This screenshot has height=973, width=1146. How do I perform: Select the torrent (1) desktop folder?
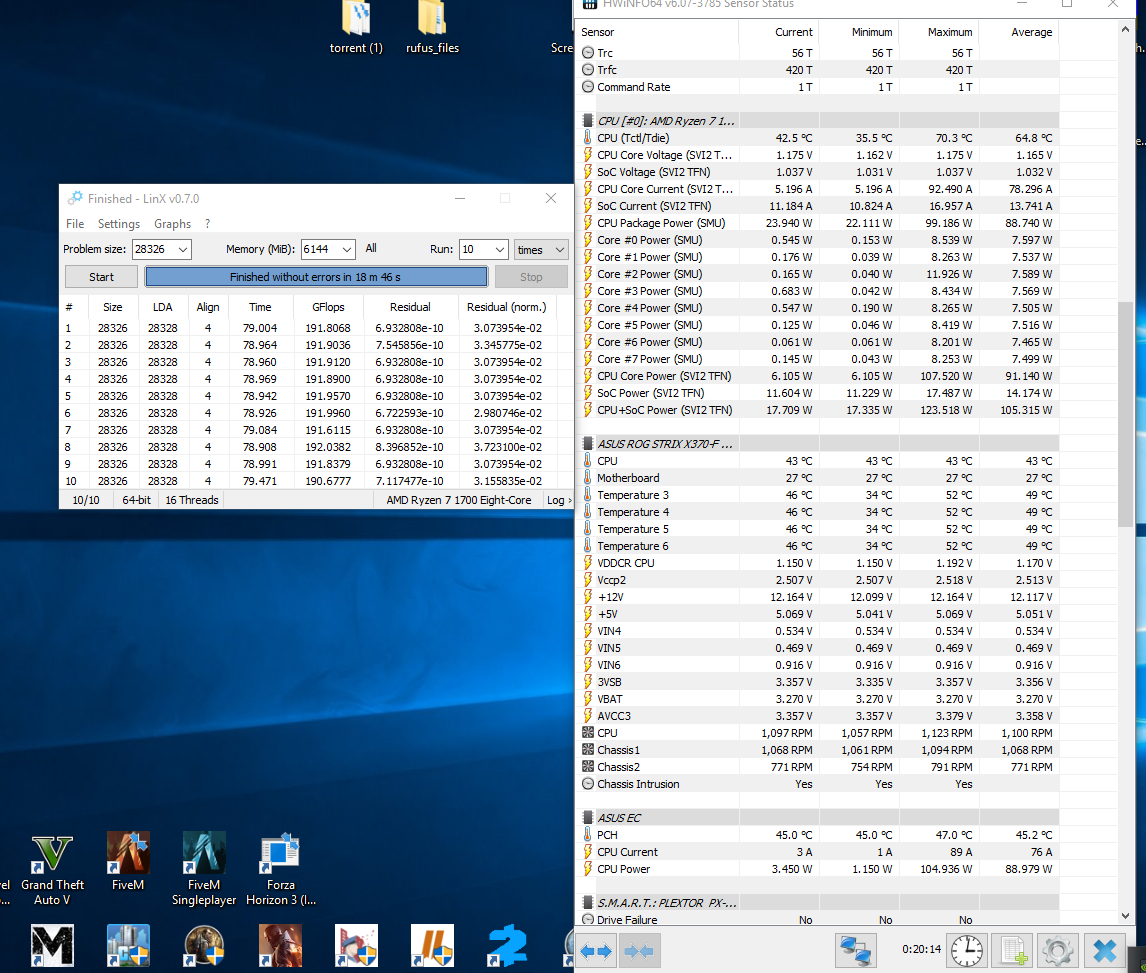(x=356, y=28)
